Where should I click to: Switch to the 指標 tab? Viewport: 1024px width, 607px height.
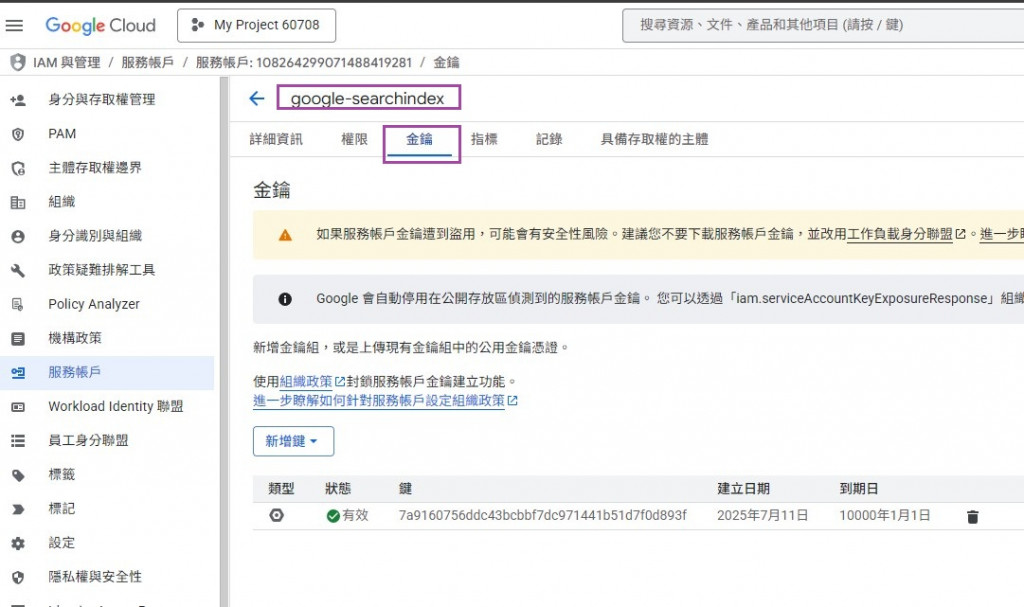(484, 139)
